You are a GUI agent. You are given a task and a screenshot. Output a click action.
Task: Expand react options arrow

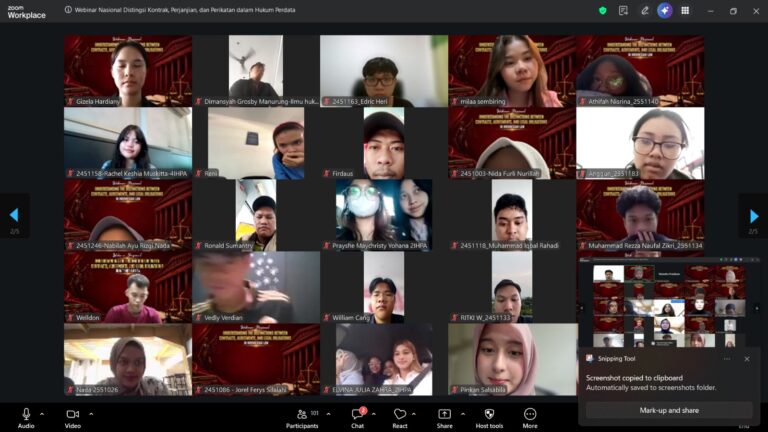(414, 414)
